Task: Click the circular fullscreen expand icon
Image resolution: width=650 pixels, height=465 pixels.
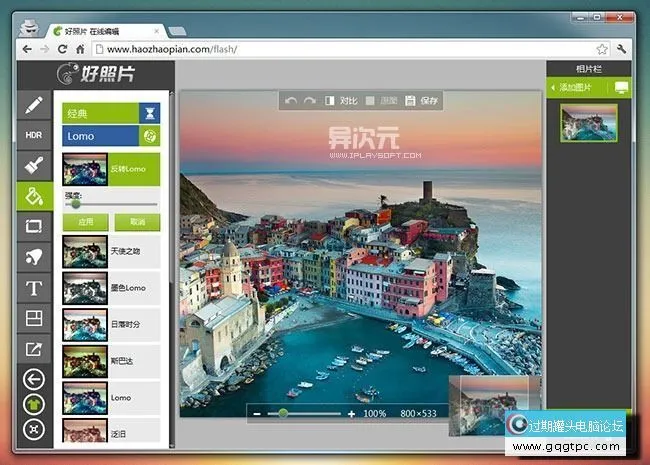Action: (x=34, y=430)
